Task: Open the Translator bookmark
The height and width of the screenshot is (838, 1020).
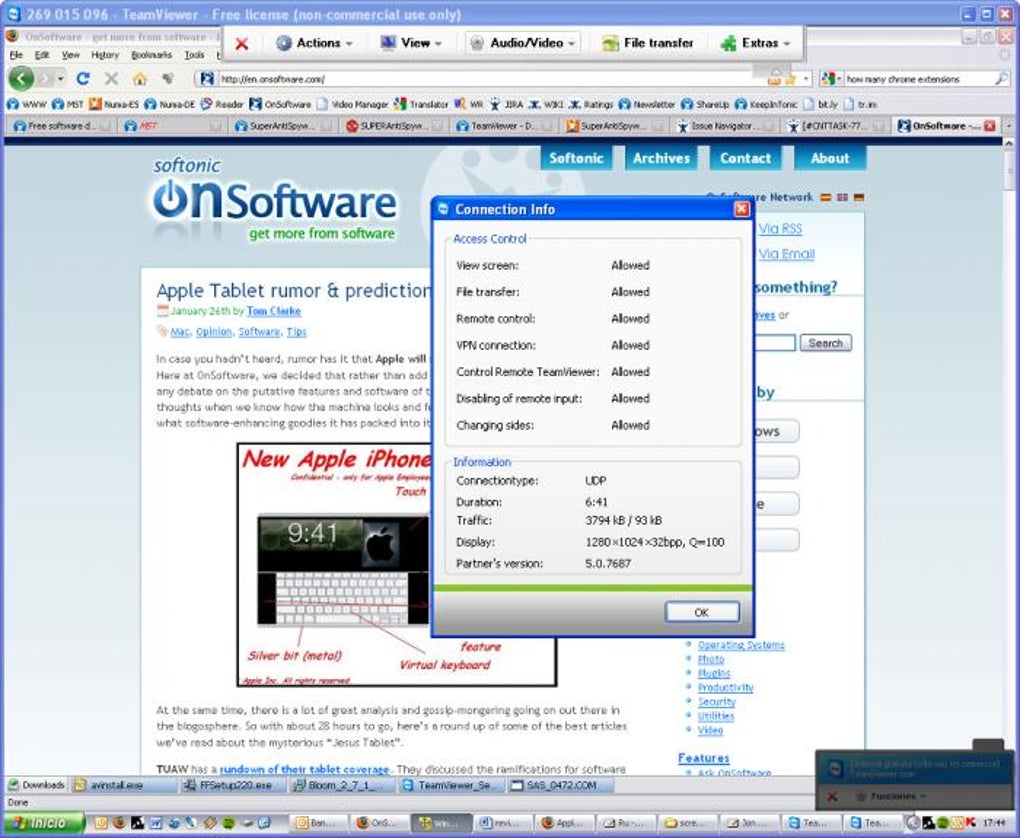Action: 422,104
